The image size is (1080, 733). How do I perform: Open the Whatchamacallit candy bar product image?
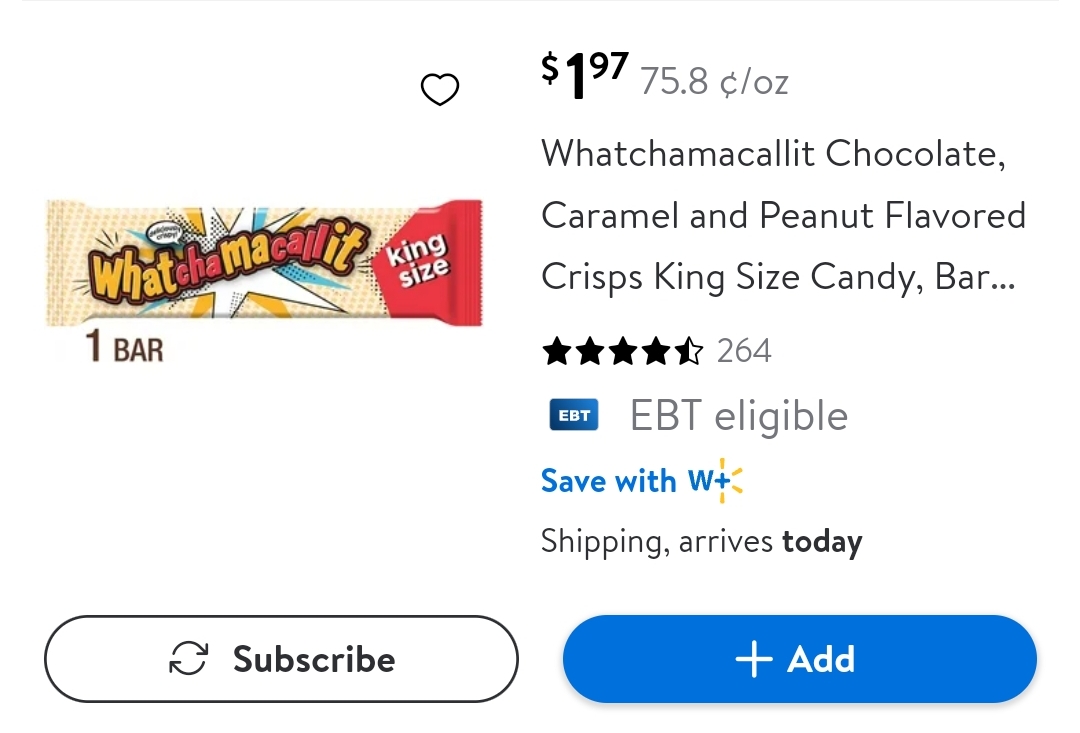pos(264,264)
